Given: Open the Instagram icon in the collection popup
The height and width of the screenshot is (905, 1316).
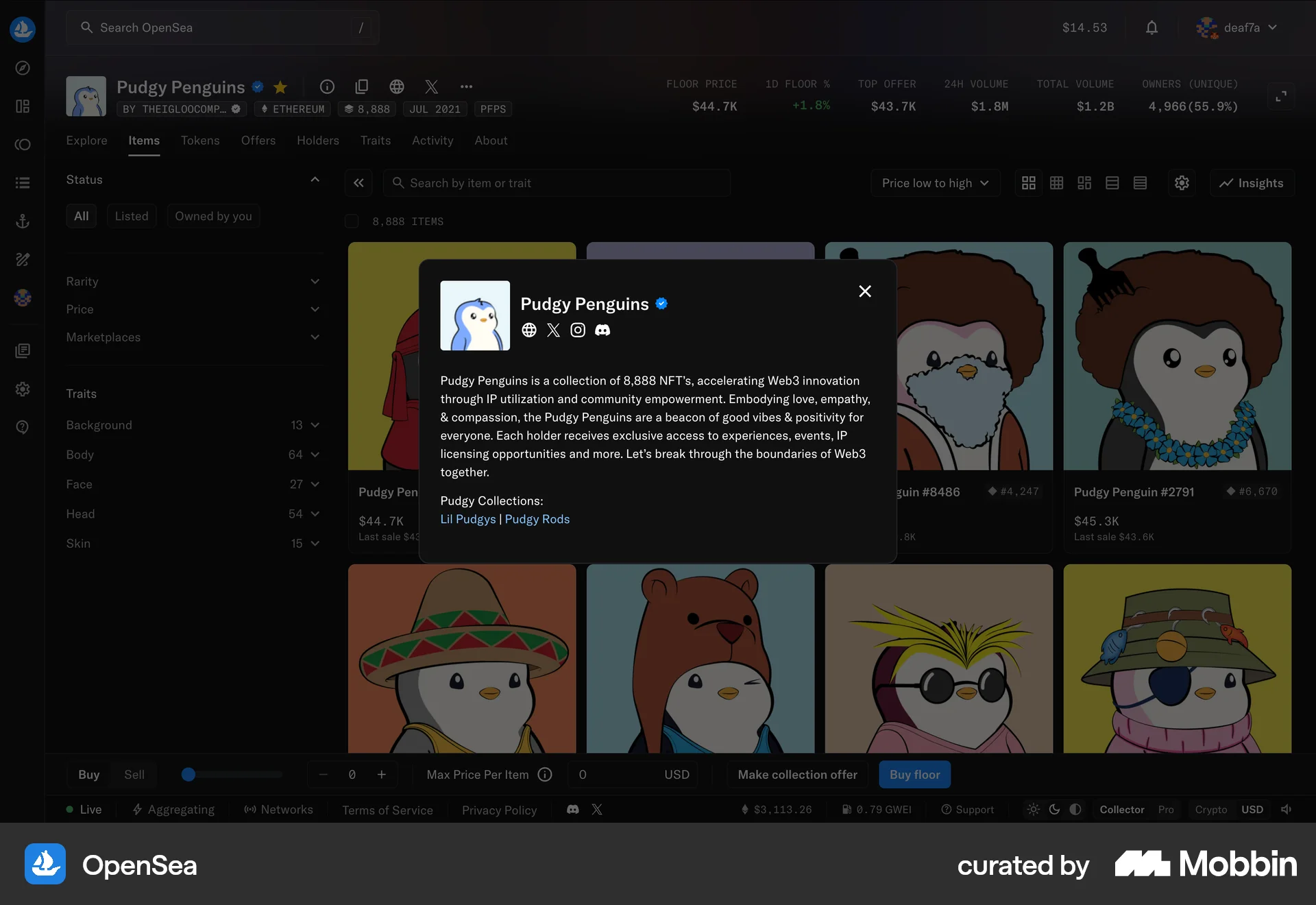Looking at the screenshot, I should (x=578, y=330).
